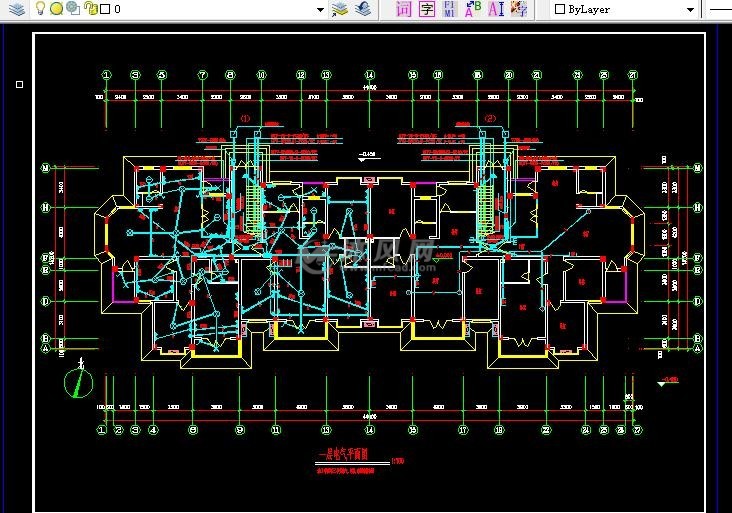Click the F1 M1 text icon
This screenshot has height=513, width=732.
[x=449, y=9]
